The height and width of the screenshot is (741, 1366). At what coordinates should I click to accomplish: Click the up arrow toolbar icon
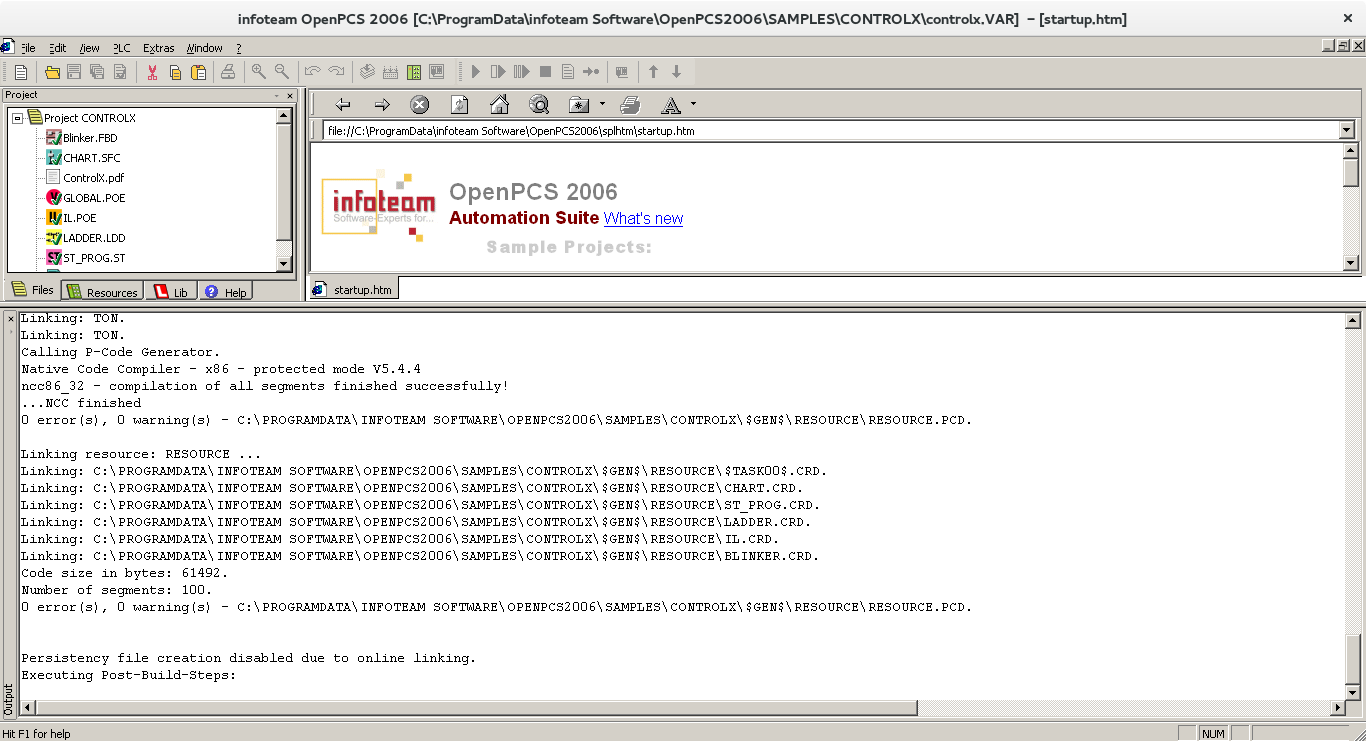pos(653,72)
